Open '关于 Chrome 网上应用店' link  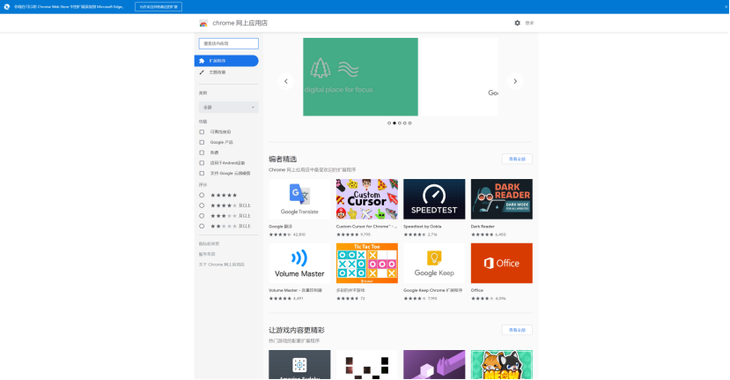pyautogui.click(x=222, y=265)
